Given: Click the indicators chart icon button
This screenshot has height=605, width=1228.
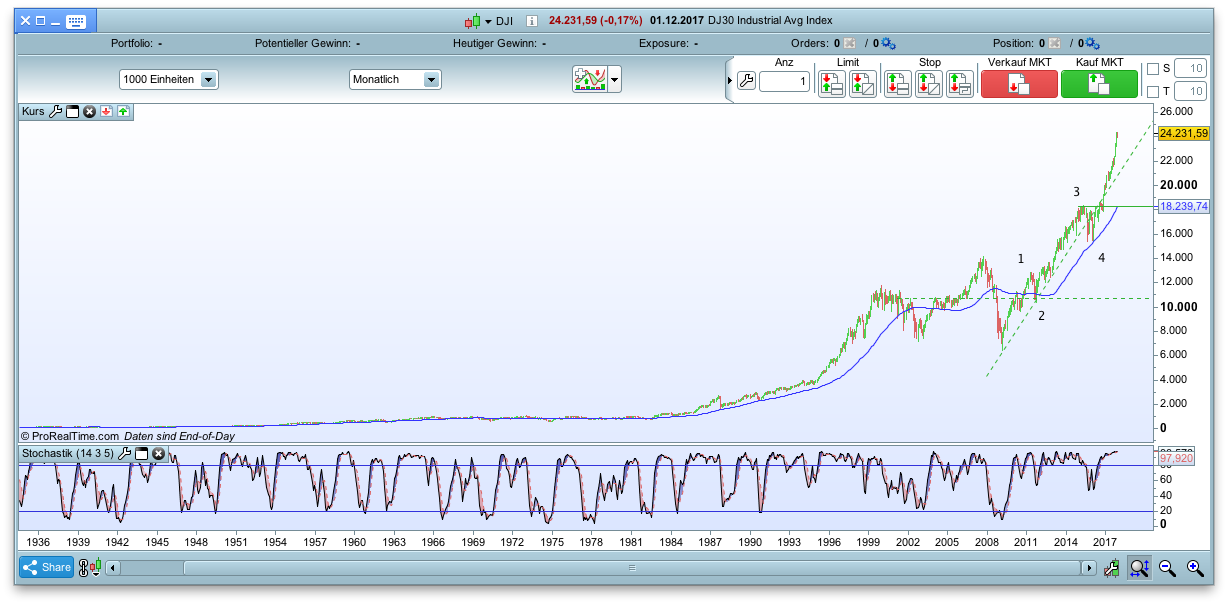Looking at the screenshot, I should point(590,80).
